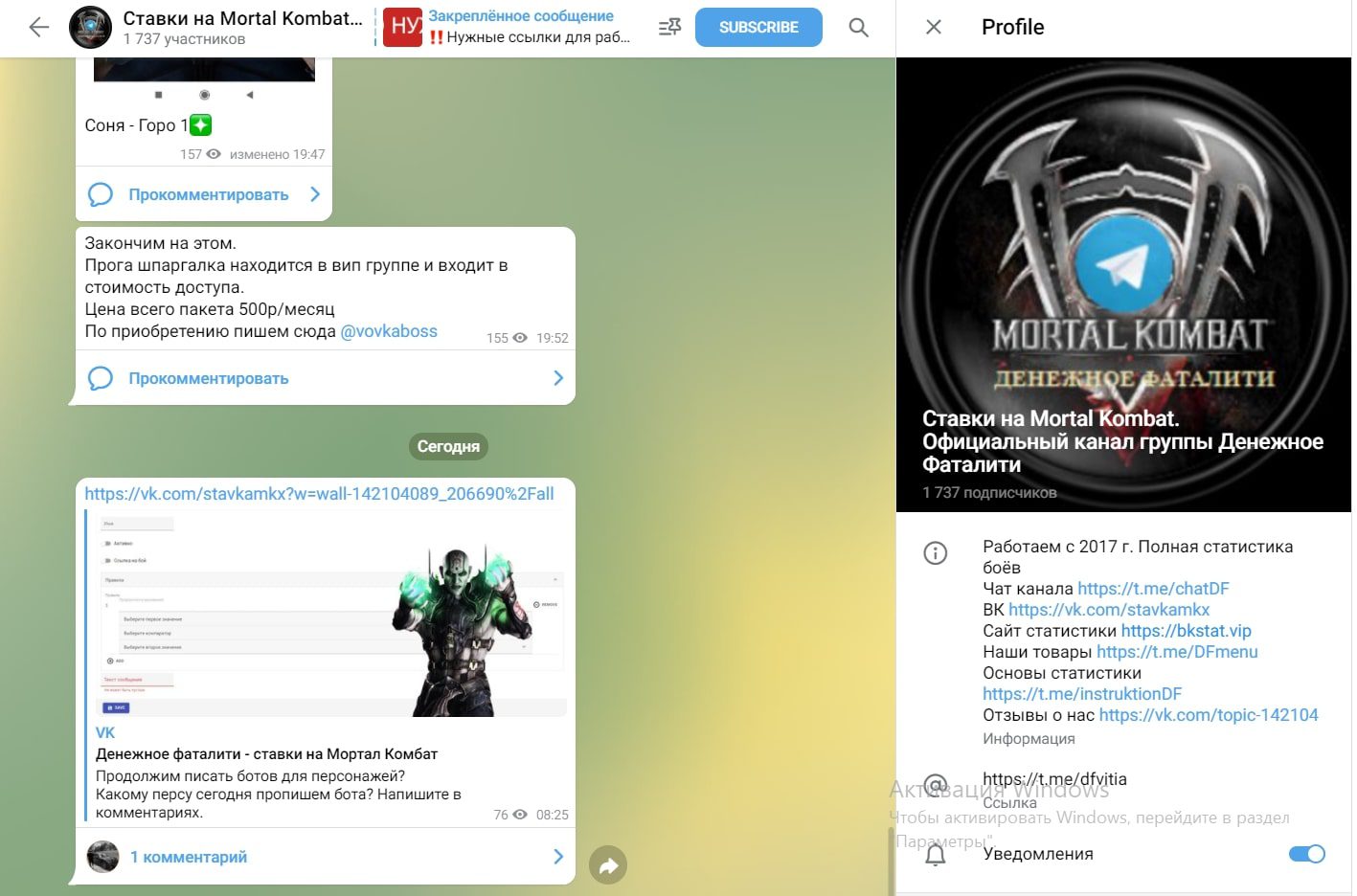Go back using the arrow icon
This screenshot has height=896, width=1357.
[38, 28]
